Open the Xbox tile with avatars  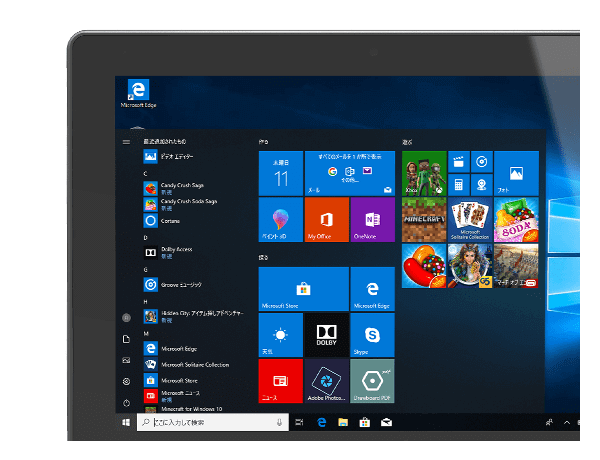tap(424, 173)
